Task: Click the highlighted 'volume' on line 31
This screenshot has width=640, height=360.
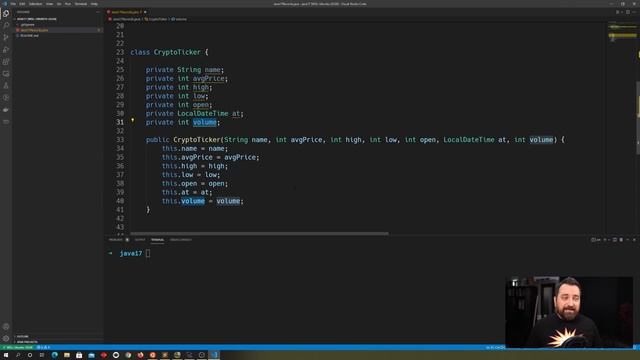Action: (204, 122)
